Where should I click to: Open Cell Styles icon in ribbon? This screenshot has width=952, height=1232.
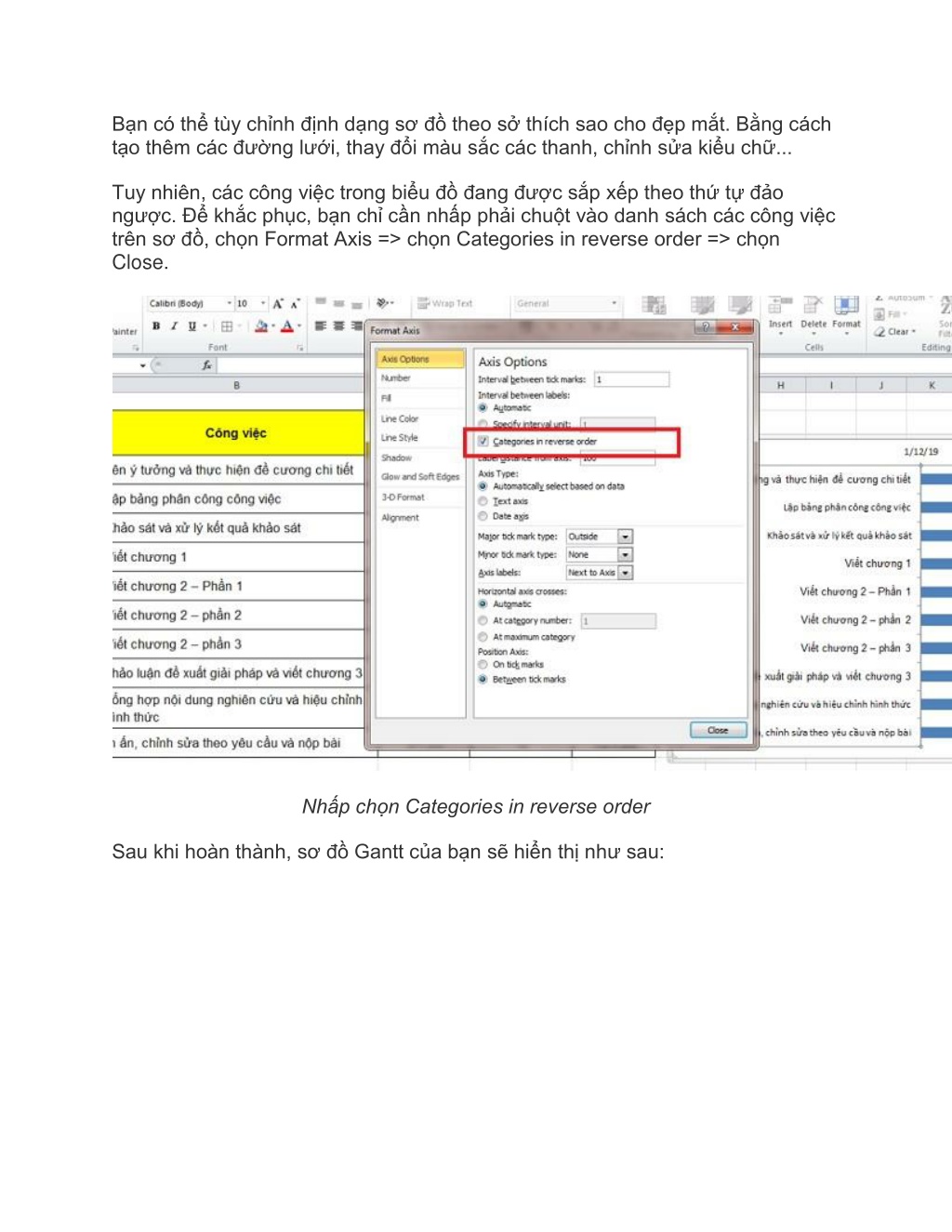point(740,306)
